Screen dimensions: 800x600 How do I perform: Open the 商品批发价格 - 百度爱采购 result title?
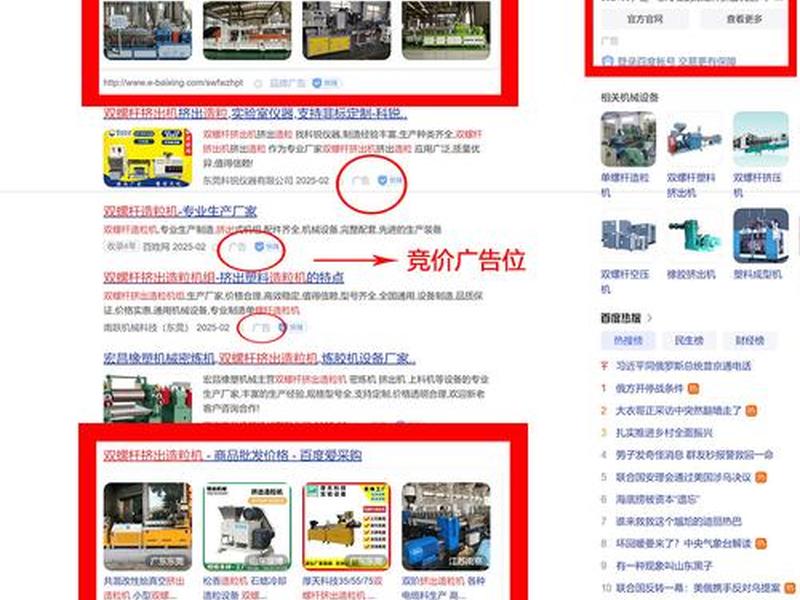(x=233, y=455)
